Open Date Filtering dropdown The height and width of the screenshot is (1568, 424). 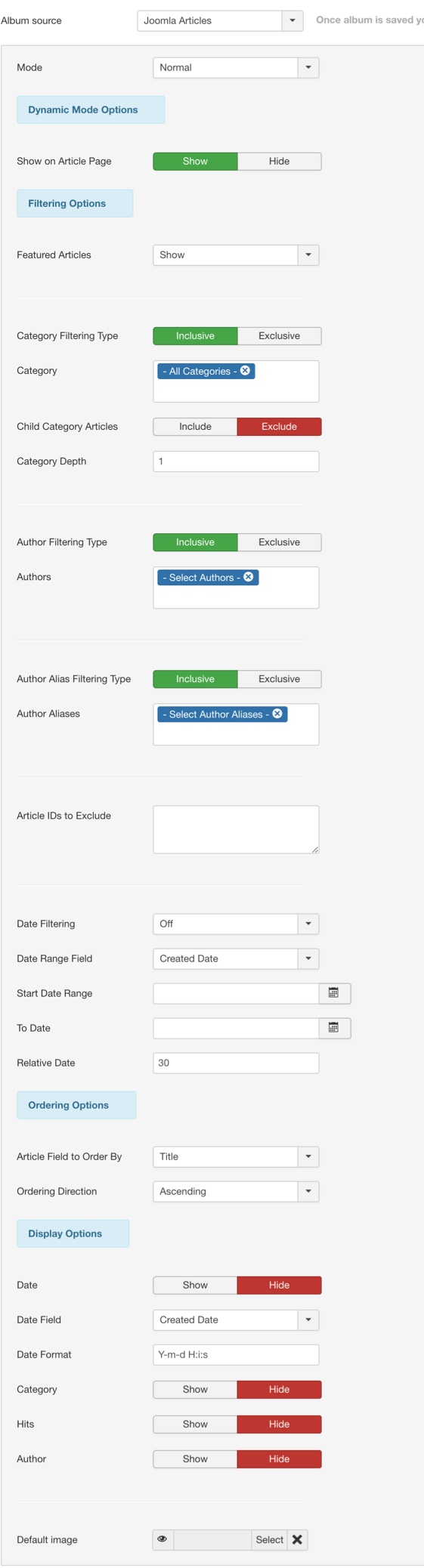(236, 924)
